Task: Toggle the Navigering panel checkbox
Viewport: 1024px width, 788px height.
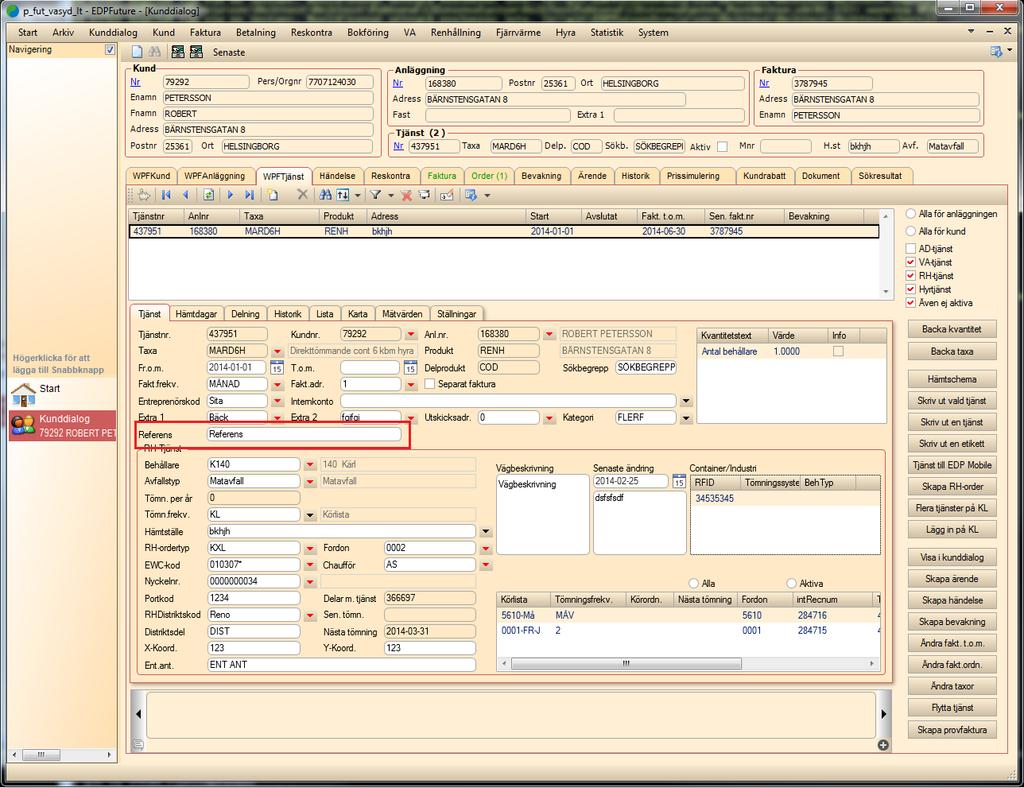Action: 110,50
